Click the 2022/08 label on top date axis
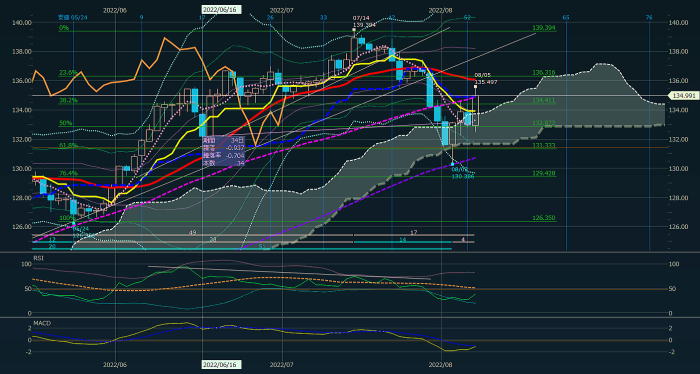The image size is (700, 374). coord(440,9)
